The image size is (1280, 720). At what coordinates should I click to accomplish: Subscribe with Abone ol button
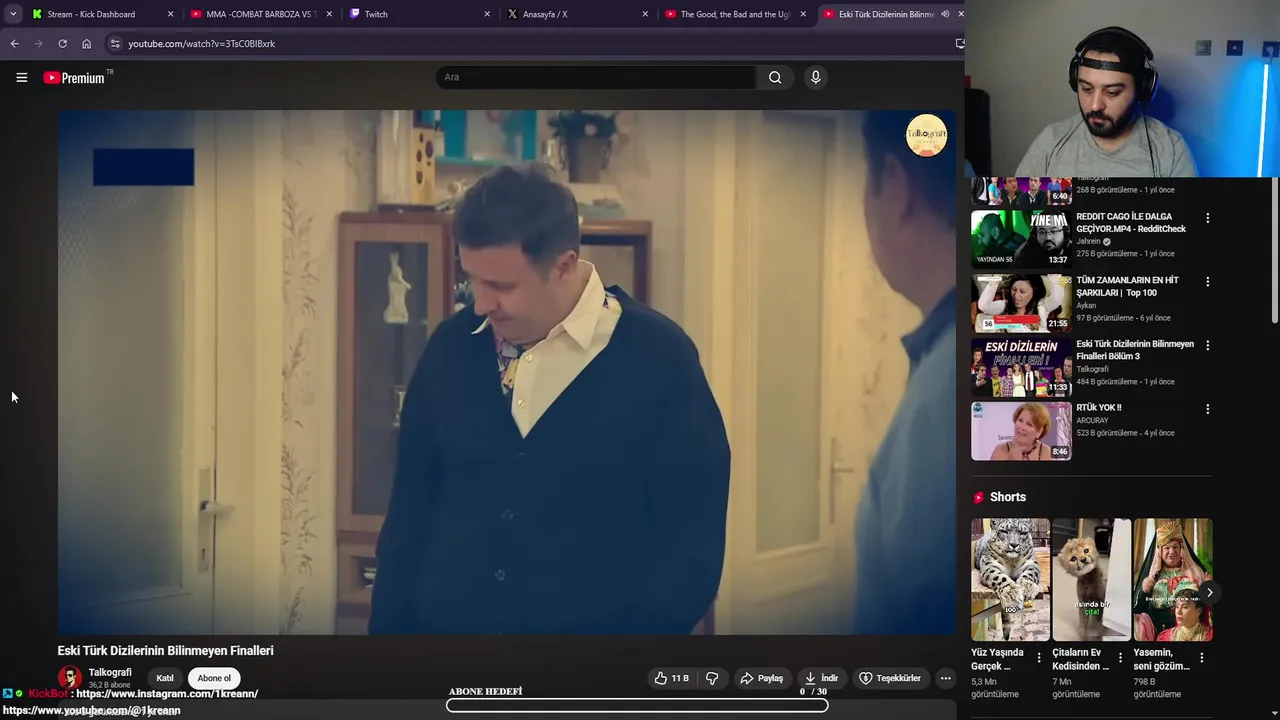[x=214, y=678]
